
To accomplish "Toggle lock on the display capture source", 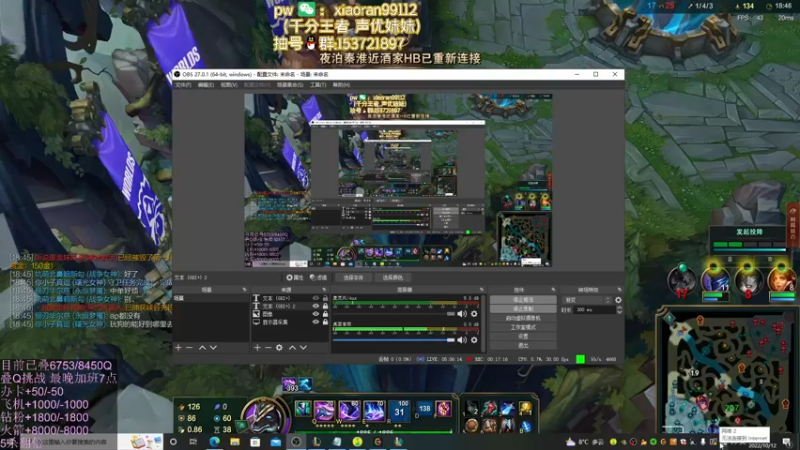I will point(325,322).
